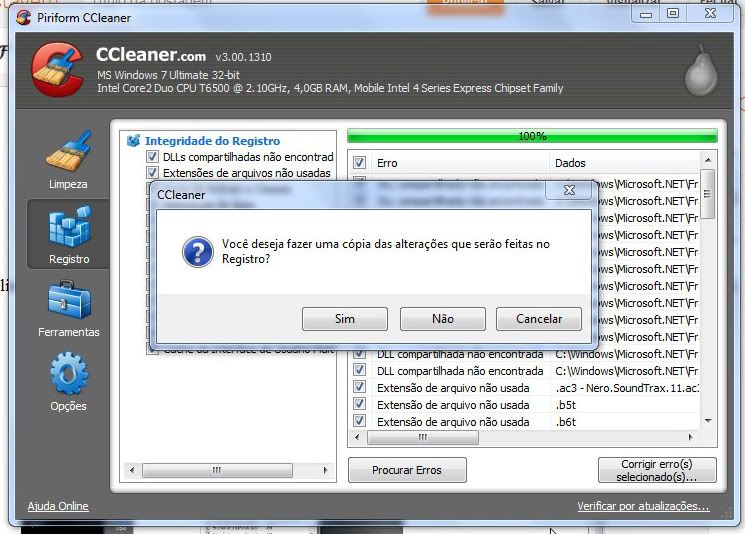Open the Opções gear icon
The height and width of the screenshot is (534, 745).
(68, 375)
